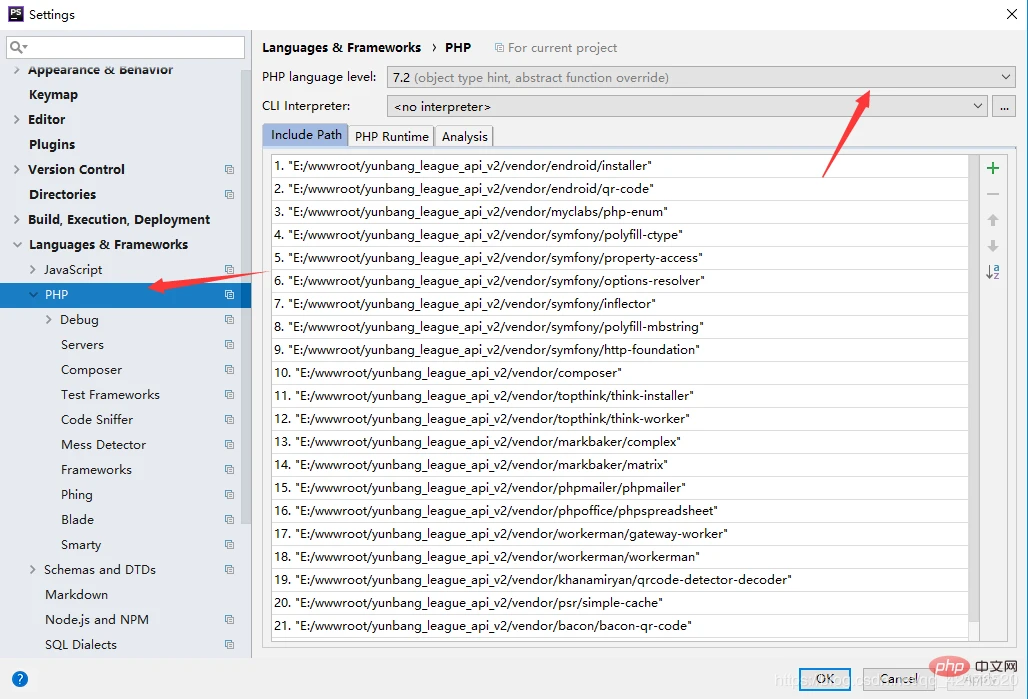This screenshot has width=1028, height=699.
Task: Click the help question mark icon
Action: (19, 678)
